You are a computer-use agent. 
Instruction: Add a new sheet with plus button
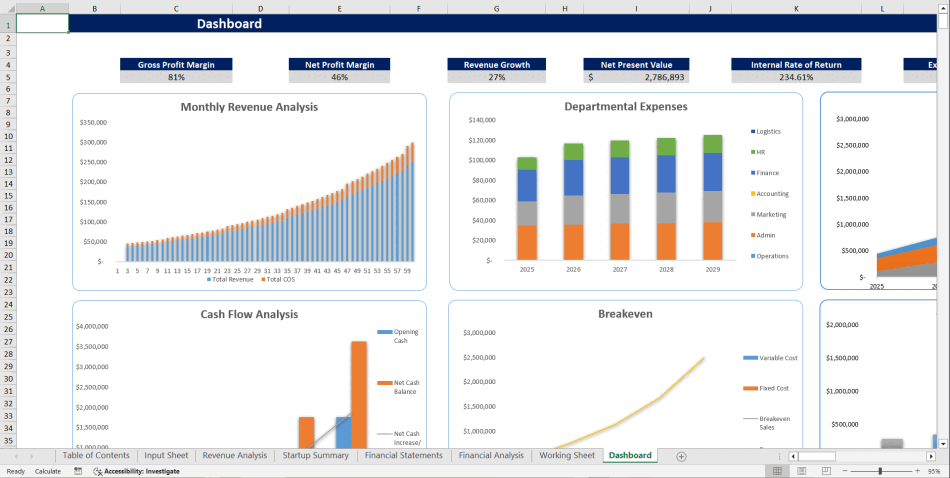point(681,456)
